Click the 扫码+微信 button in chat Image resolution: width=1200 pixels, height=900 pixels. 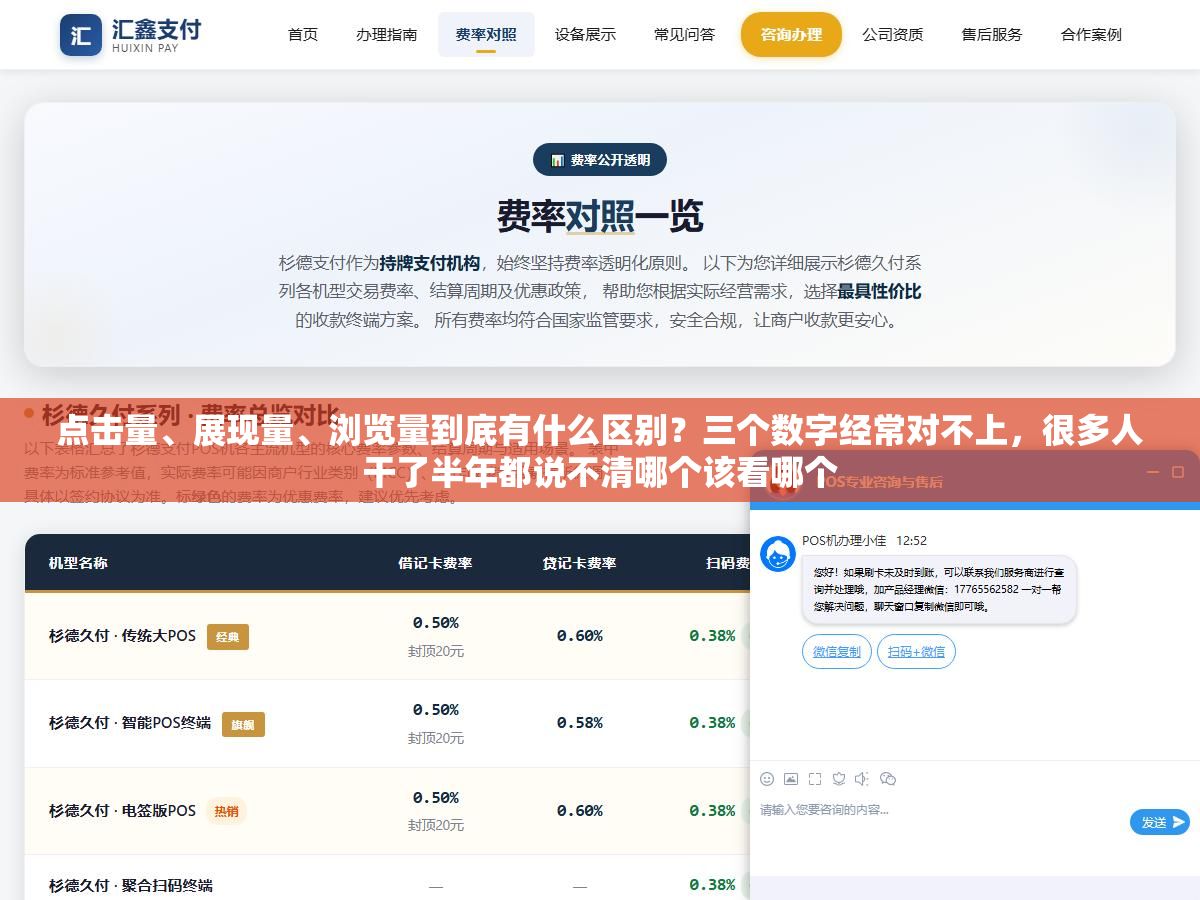pos(917,652)
